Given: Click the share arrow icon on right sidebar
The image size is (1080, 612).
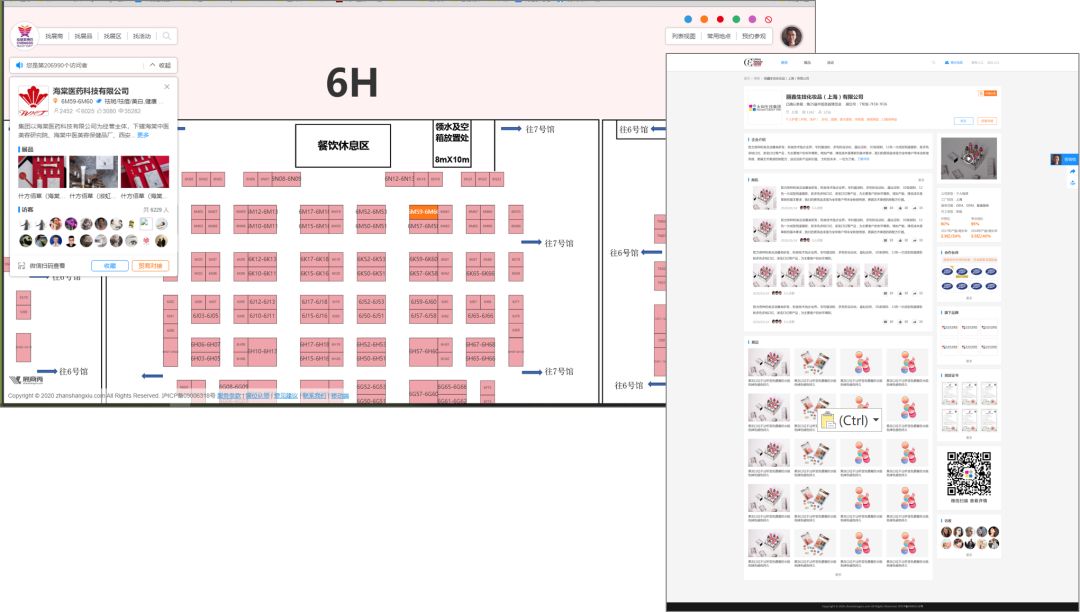Looking at the screenshot, I should (x=1072, y=171).
